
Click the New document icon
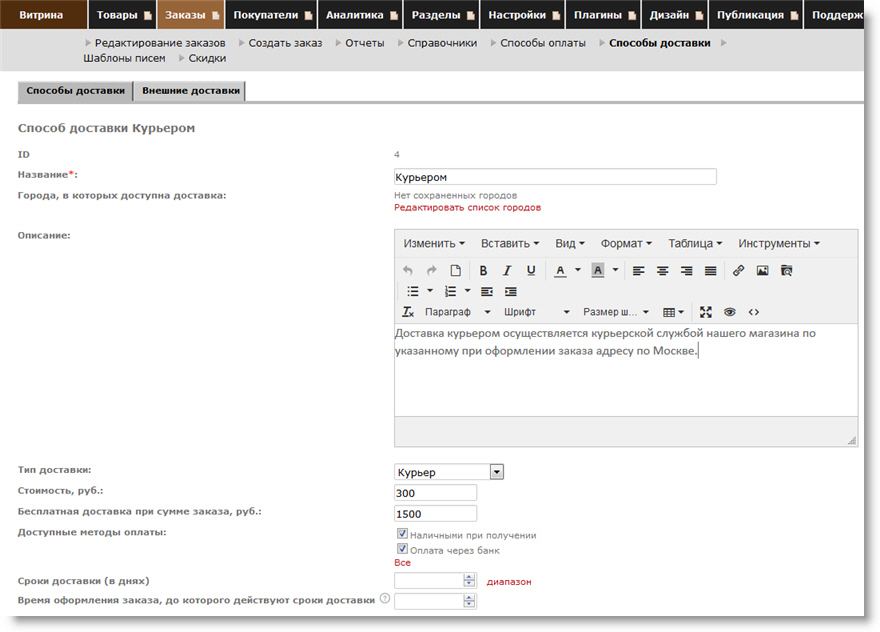pos(455,271)
